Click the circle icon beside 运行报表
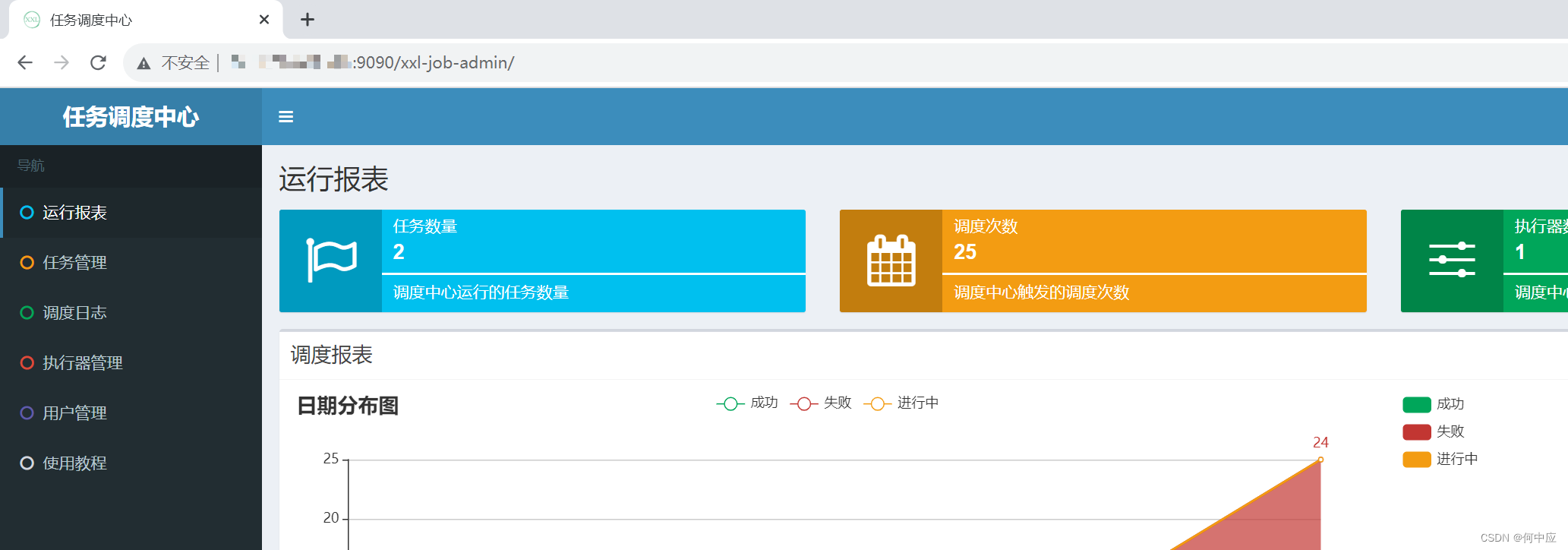Screen dimensions: 1568x550 click(x=27, y=213)
